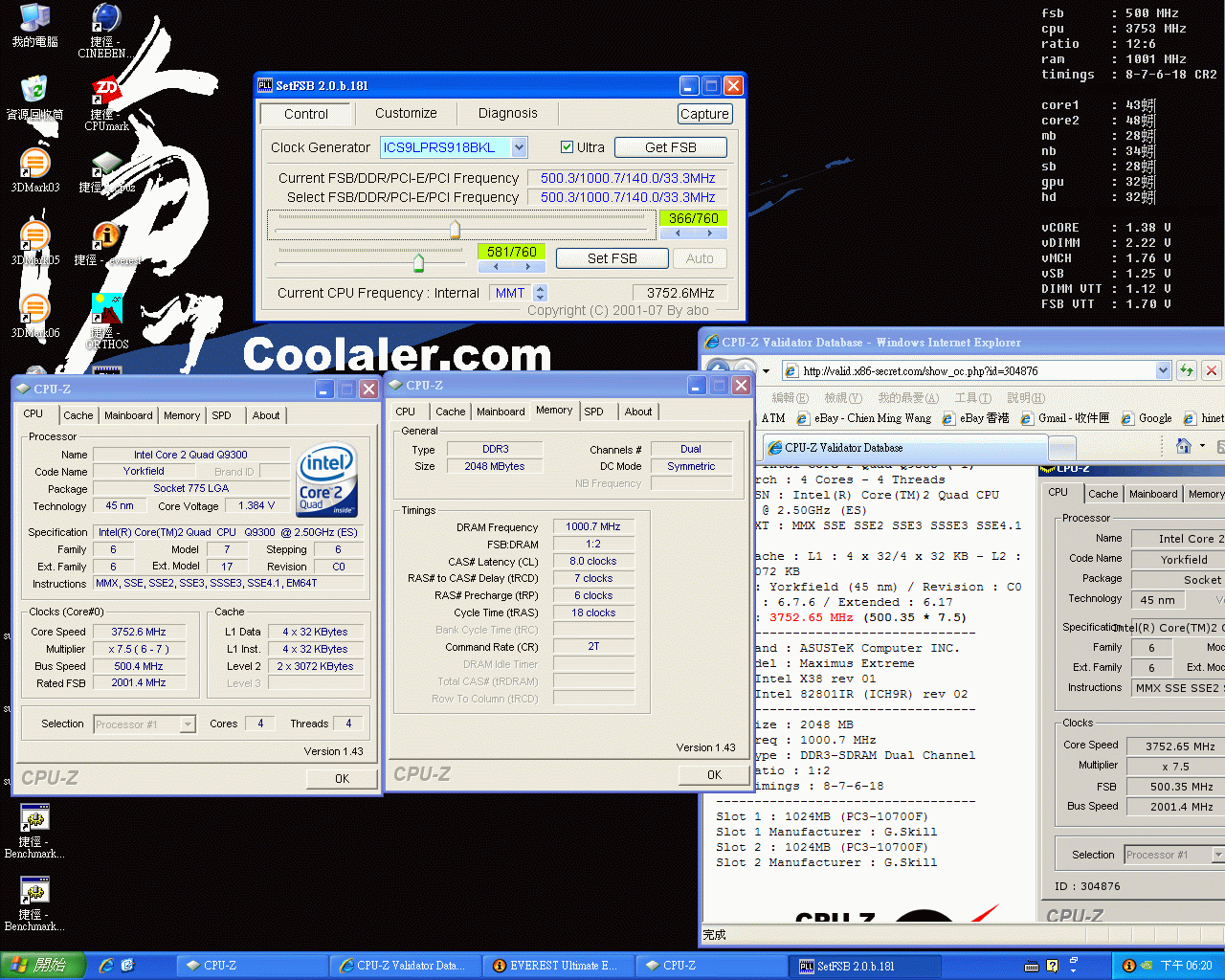
Task: Switch to the Diagnosis tab in SetFSB
Action: [x=507, y=113]
